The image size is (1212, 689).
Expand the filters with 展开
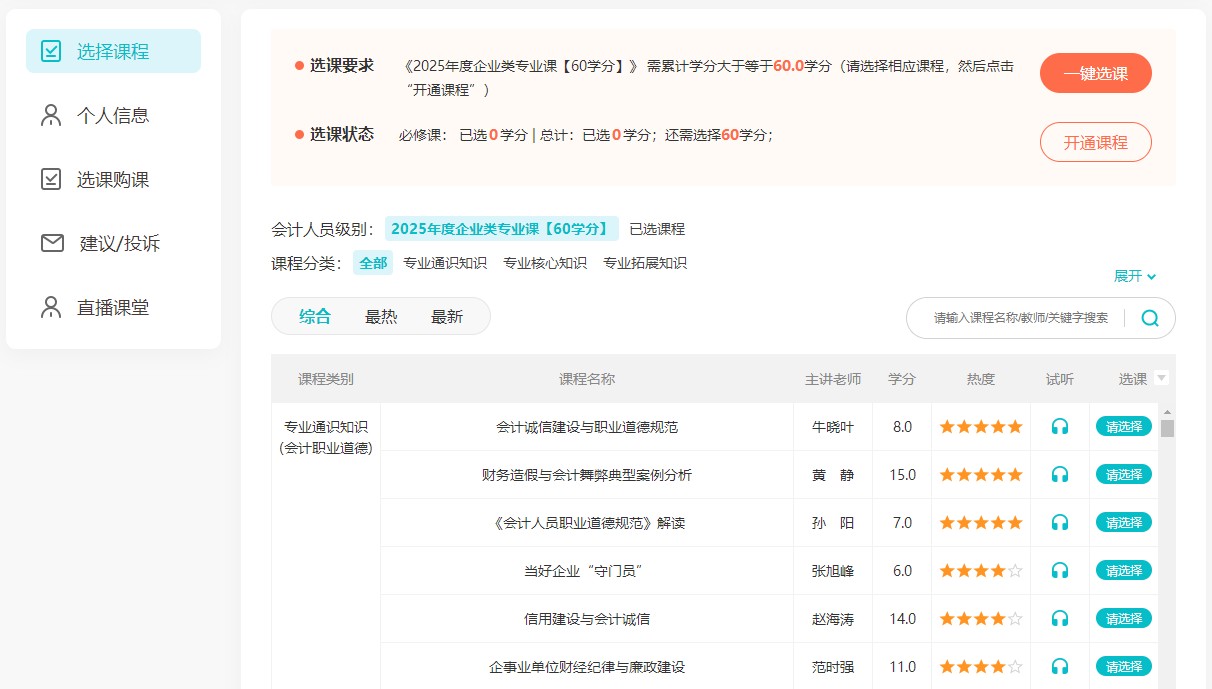tap(1135, 276)
